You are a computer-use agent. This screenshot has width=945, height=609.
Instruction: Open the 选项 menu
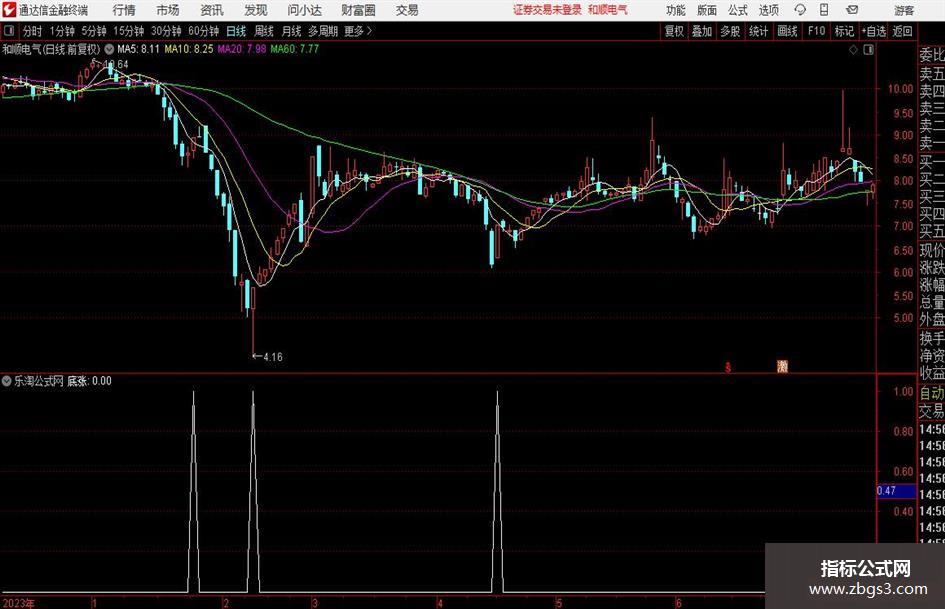click(x=768, y=10)
